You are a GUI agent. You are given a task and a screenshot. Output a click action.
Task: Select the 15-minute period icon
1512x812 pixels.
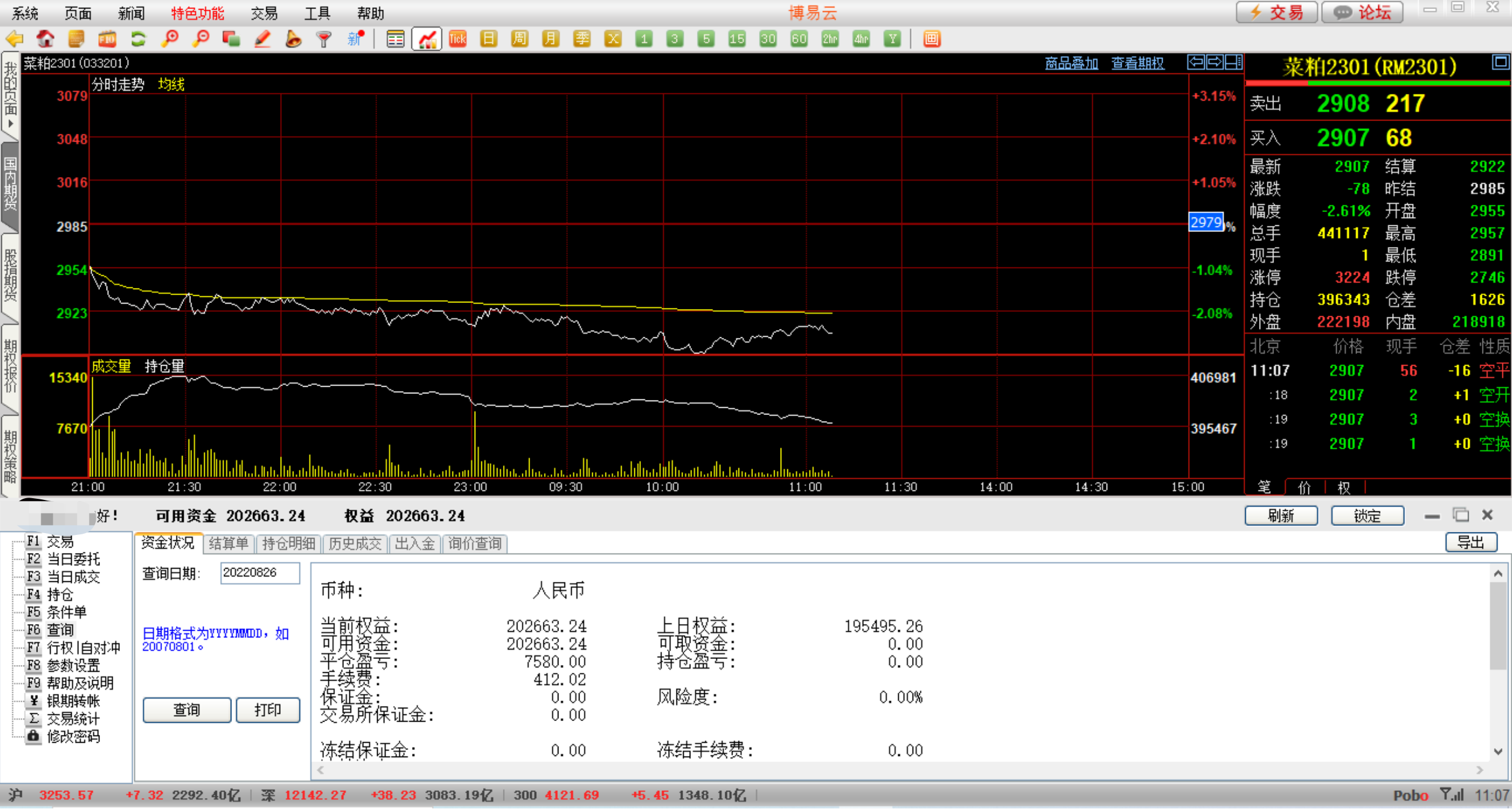737,40
